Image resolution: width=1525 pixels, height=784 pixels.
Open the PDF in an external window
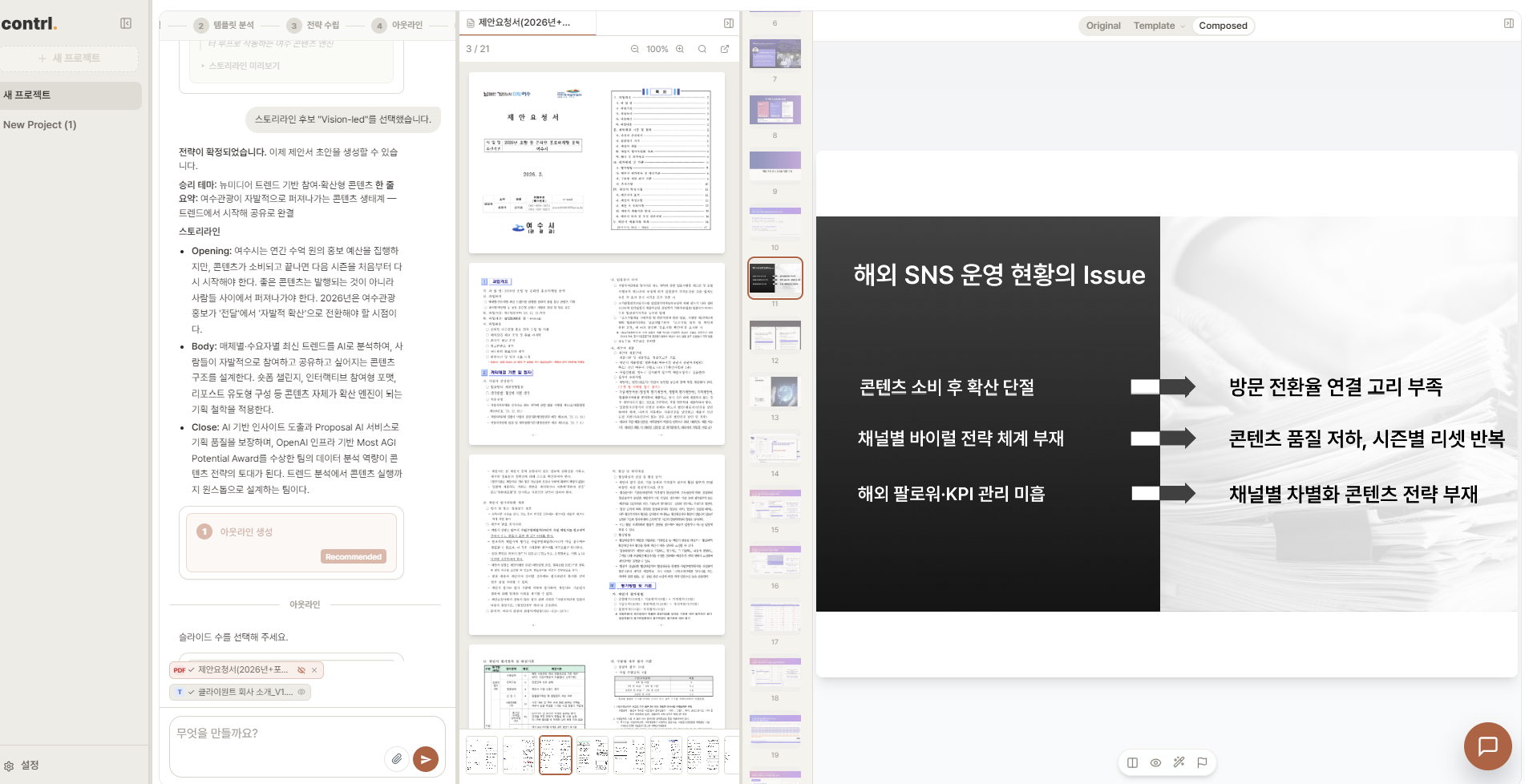pos(725,49)
